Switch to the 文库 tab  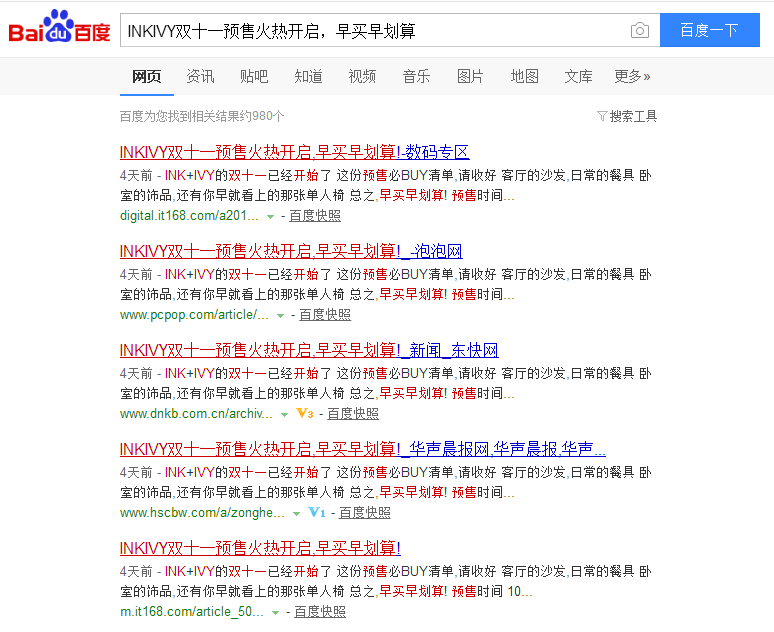click(x=578, y=77)
